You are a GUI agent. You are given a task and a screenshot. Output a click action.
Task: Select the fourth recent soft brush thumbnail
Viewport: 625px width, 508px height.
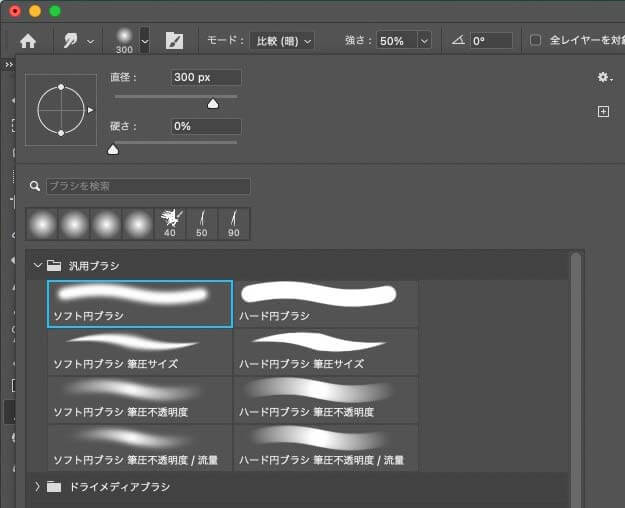[138, 224]
